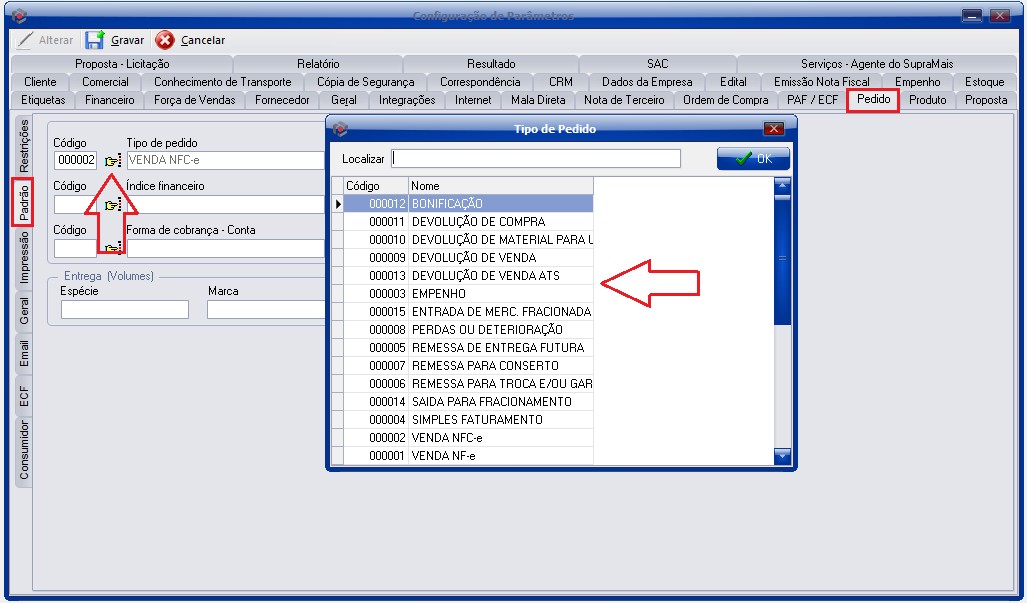Switch to the Produto tab
The width and height of the screenshot is (1027, 603).
click(x=927, y=100)
